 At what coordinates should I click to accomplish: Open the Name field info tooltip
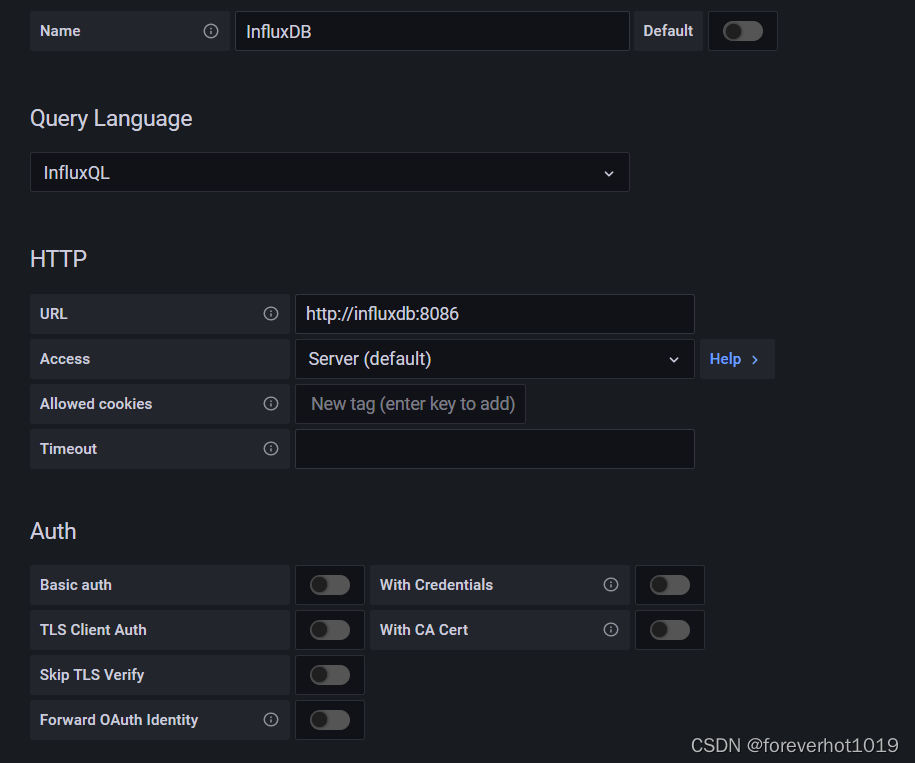[x=211, y=31]
